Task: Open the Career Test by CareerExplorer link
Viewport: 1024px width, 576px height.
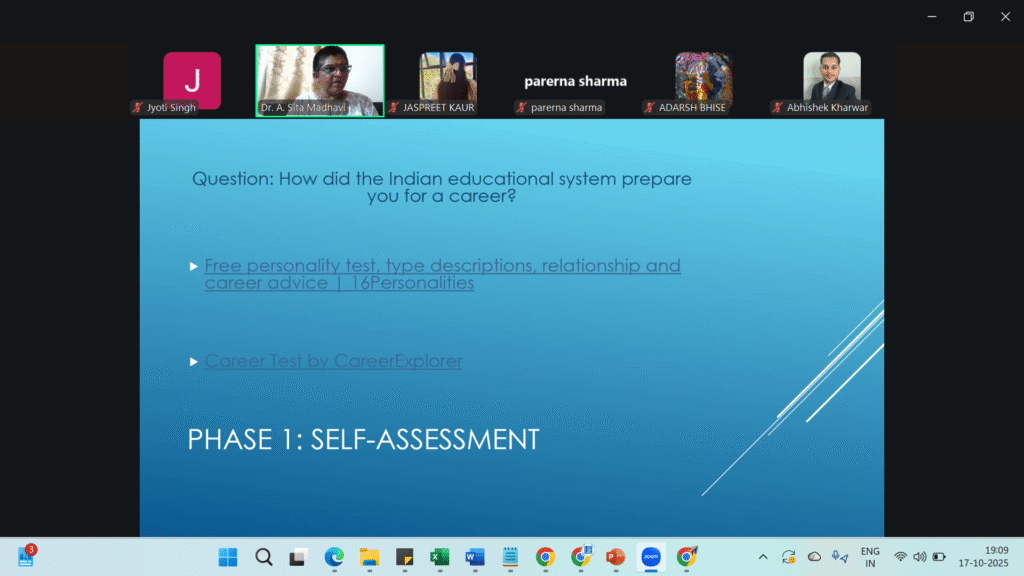Action: click(333, 361)
